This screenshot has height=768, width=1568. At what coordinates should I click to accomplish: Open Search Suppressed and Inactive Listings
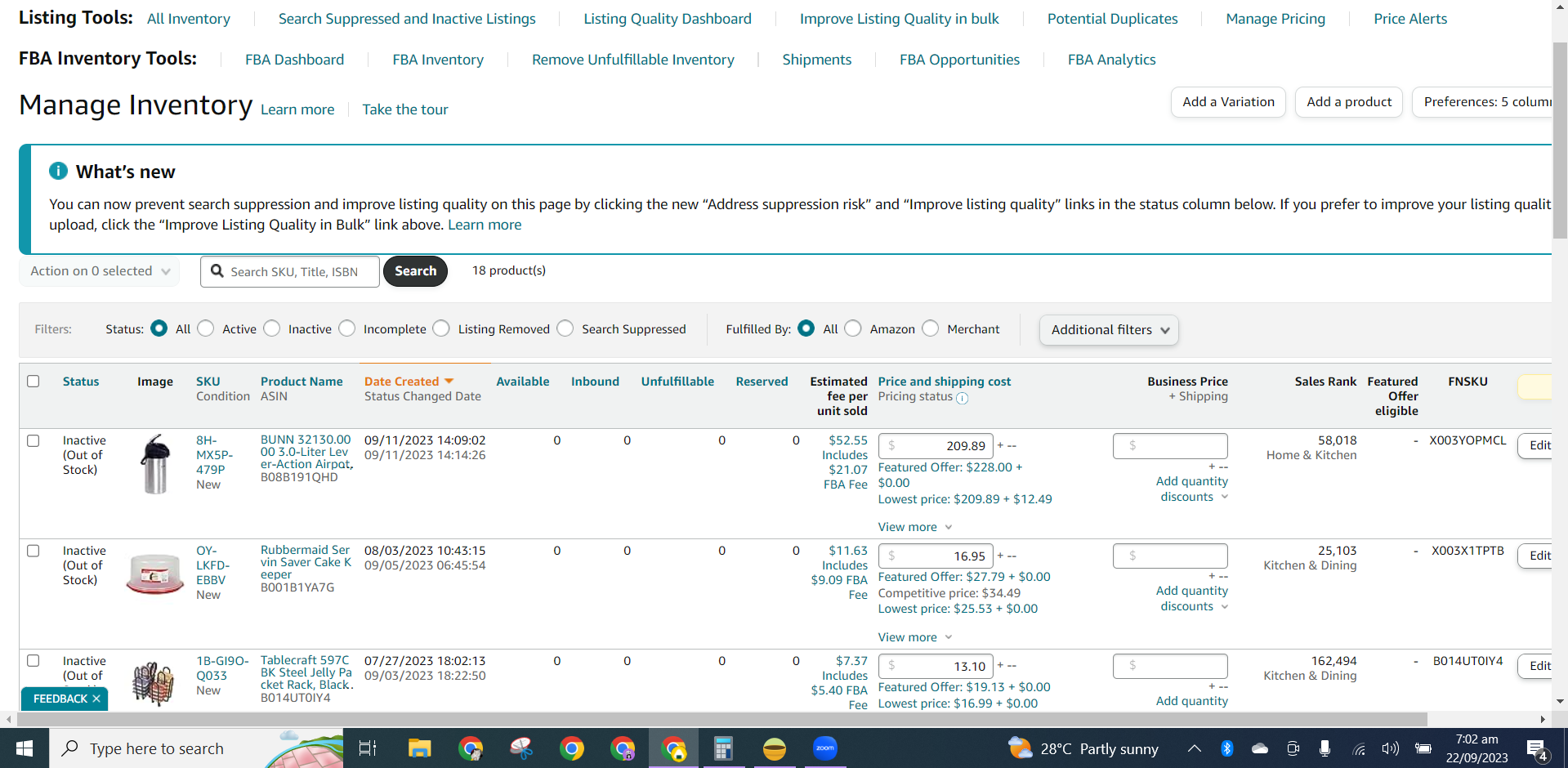click(407, 19)
